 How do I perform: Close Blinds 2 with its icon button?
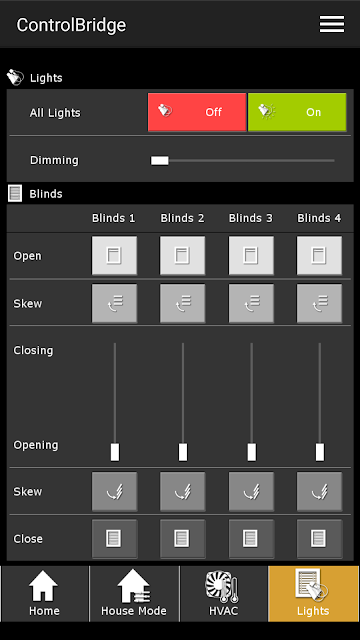[182, 539]
